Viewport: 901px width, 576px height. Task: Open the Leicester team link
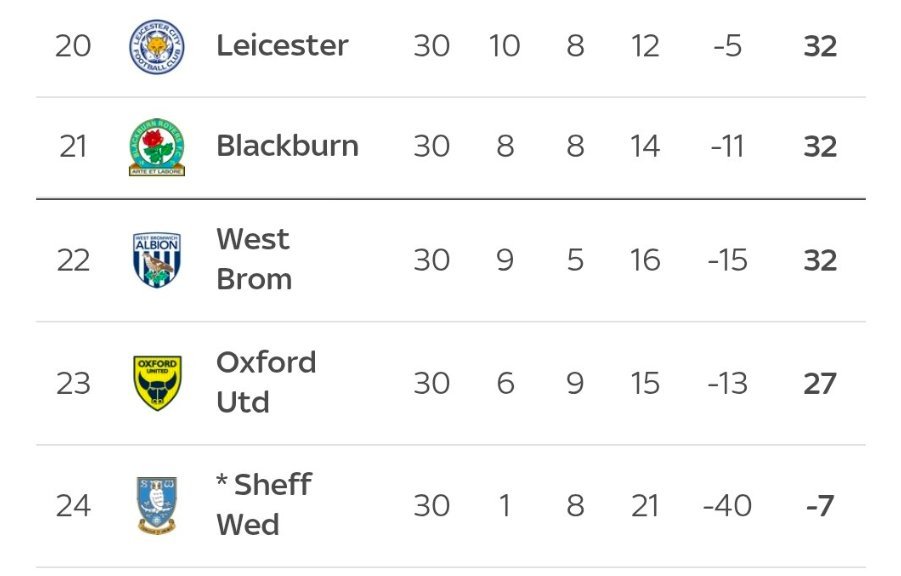[282, 46]
